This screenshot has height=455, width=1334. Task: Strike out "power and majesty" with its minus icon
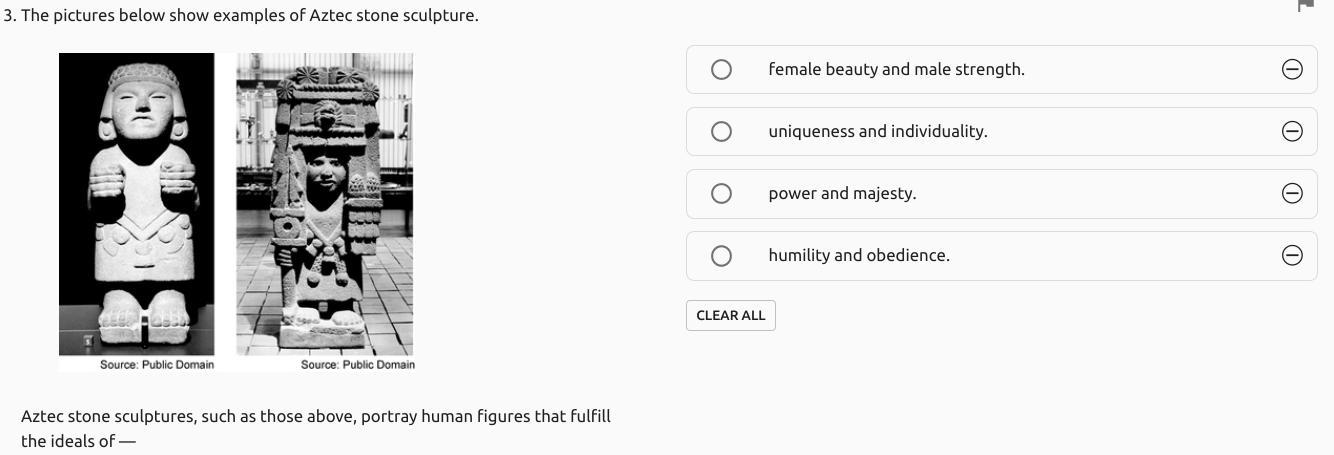click(1292, 193)
